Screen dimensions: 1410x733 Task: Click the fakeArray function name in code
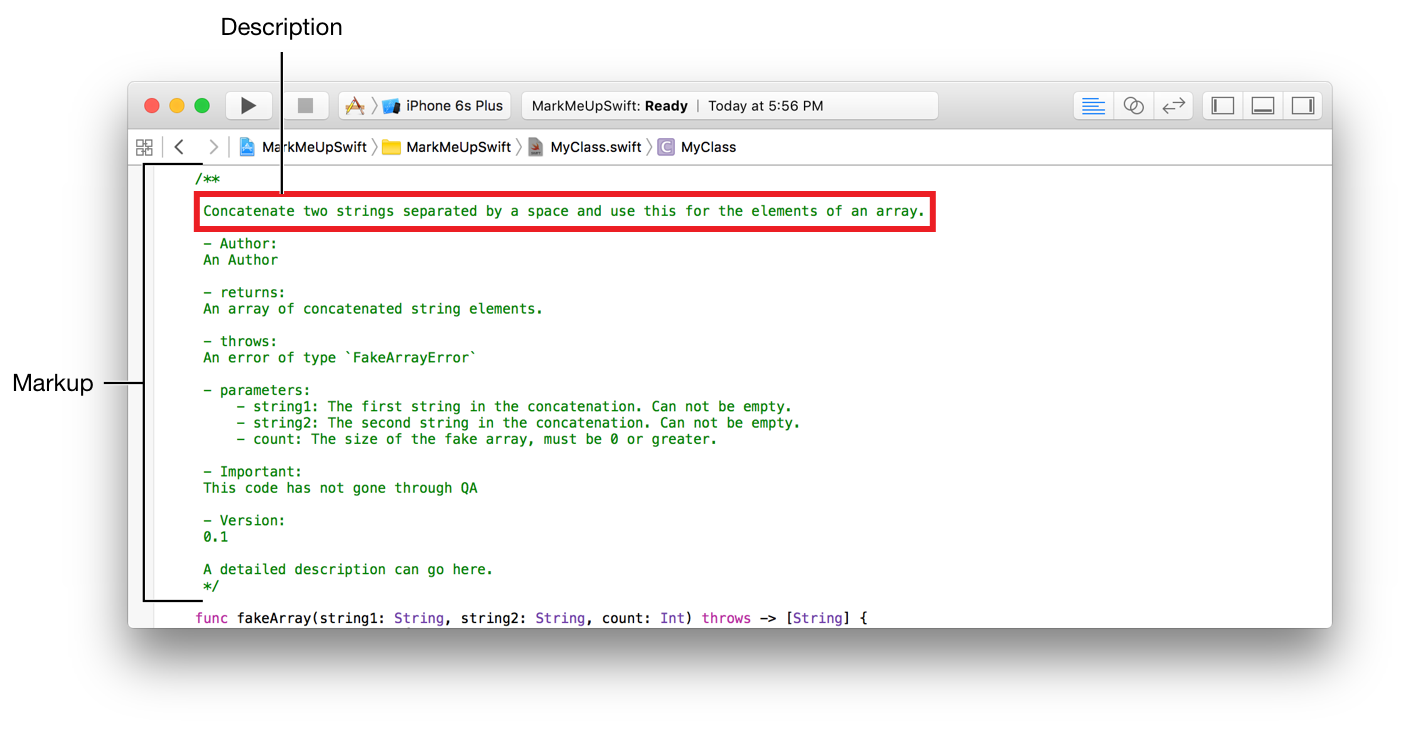273,618
